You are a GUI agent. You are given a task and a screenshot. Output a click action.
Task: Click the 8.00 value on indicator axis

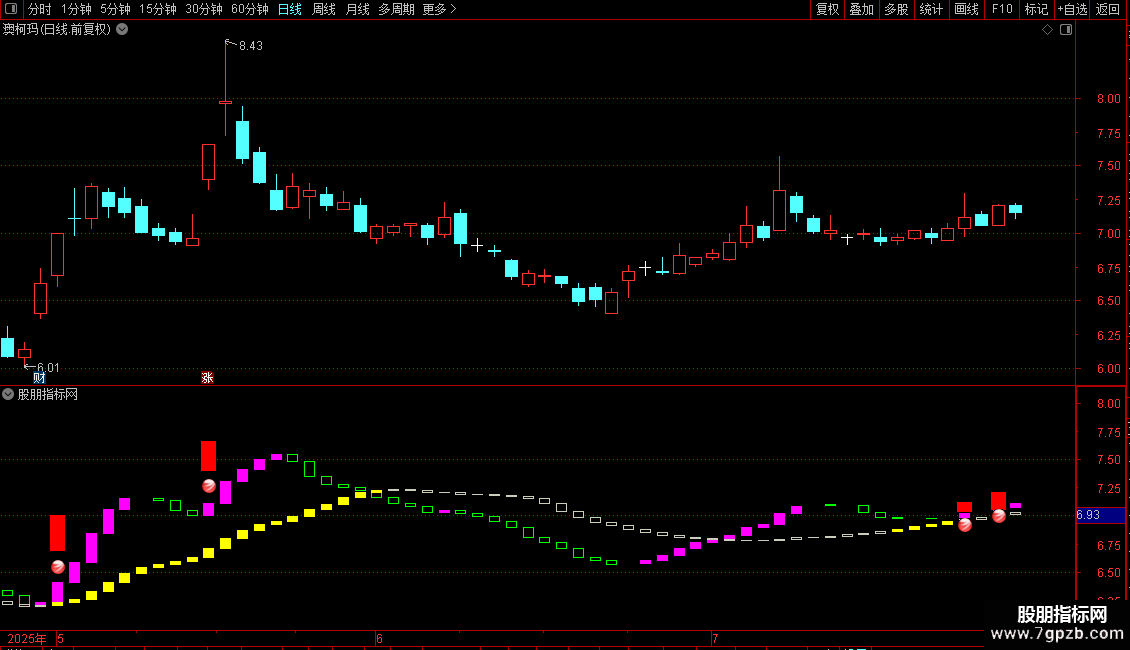(1108, 404)
